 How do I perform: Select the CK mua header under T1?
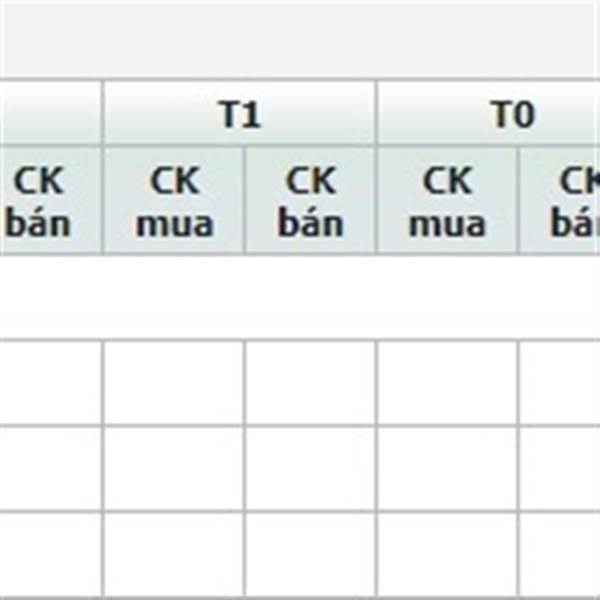(x=174, y=201)
